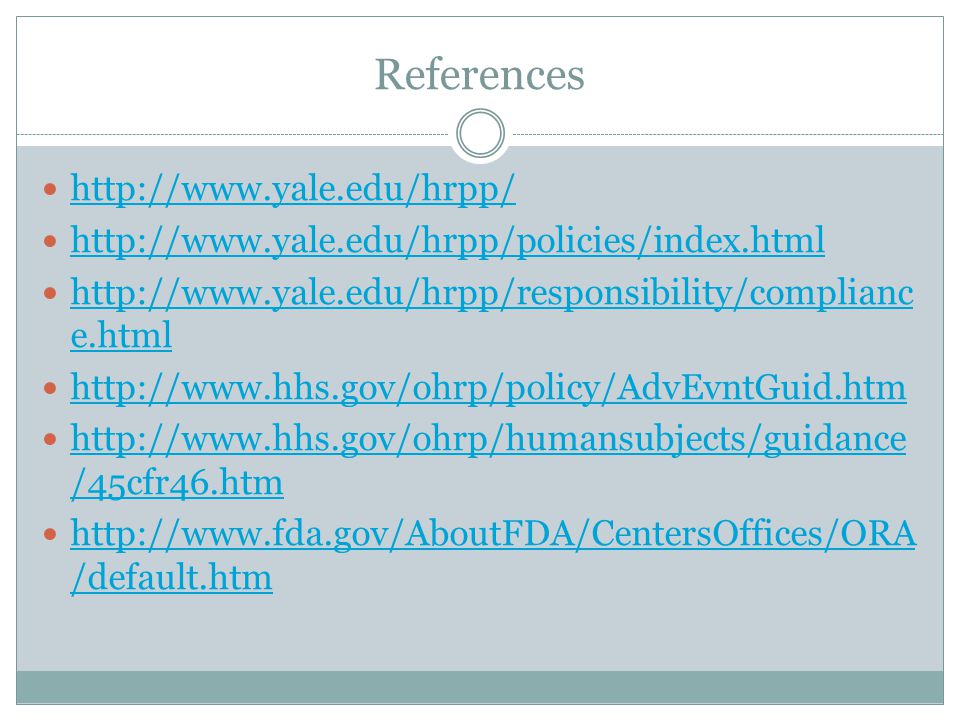Select the bullet before the responsibility/compliance link
This screenshot has height=720, width=960.
click(x=50, y=293)
